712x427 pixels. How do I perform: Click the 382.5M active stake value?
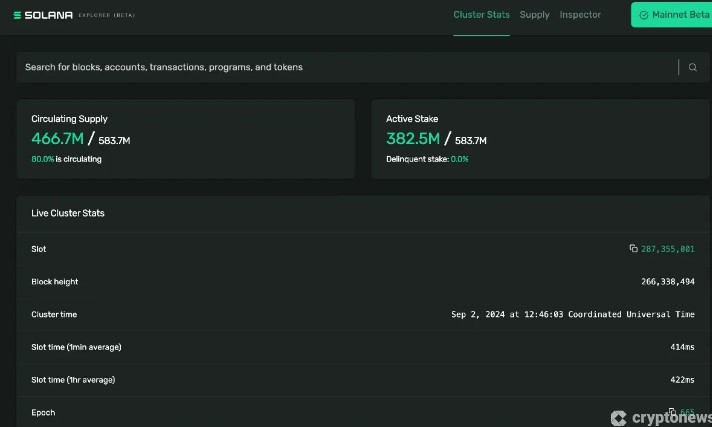click(412, 139)
